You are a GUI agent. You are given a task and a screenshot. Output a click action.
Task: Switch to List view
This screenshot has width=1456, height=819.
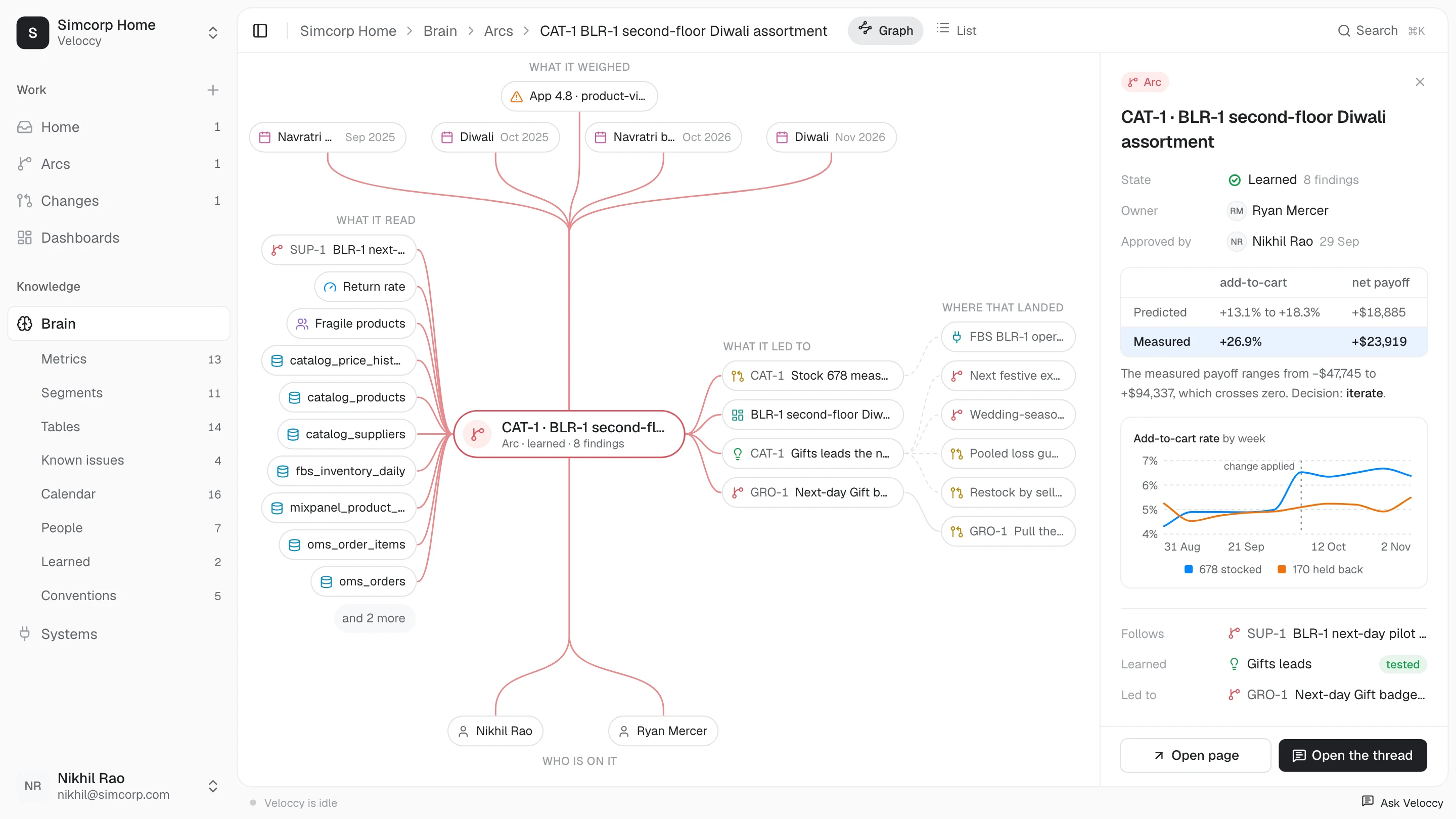coord(957,30)
